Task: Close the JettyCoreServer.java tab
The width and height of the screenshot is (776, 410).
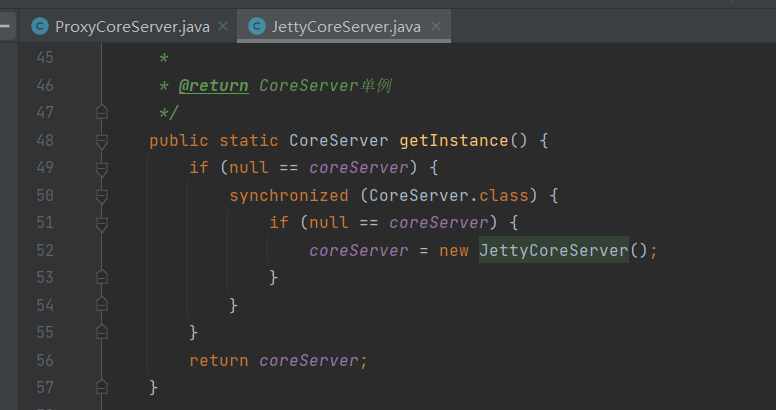Action: [x=434, y=26]
